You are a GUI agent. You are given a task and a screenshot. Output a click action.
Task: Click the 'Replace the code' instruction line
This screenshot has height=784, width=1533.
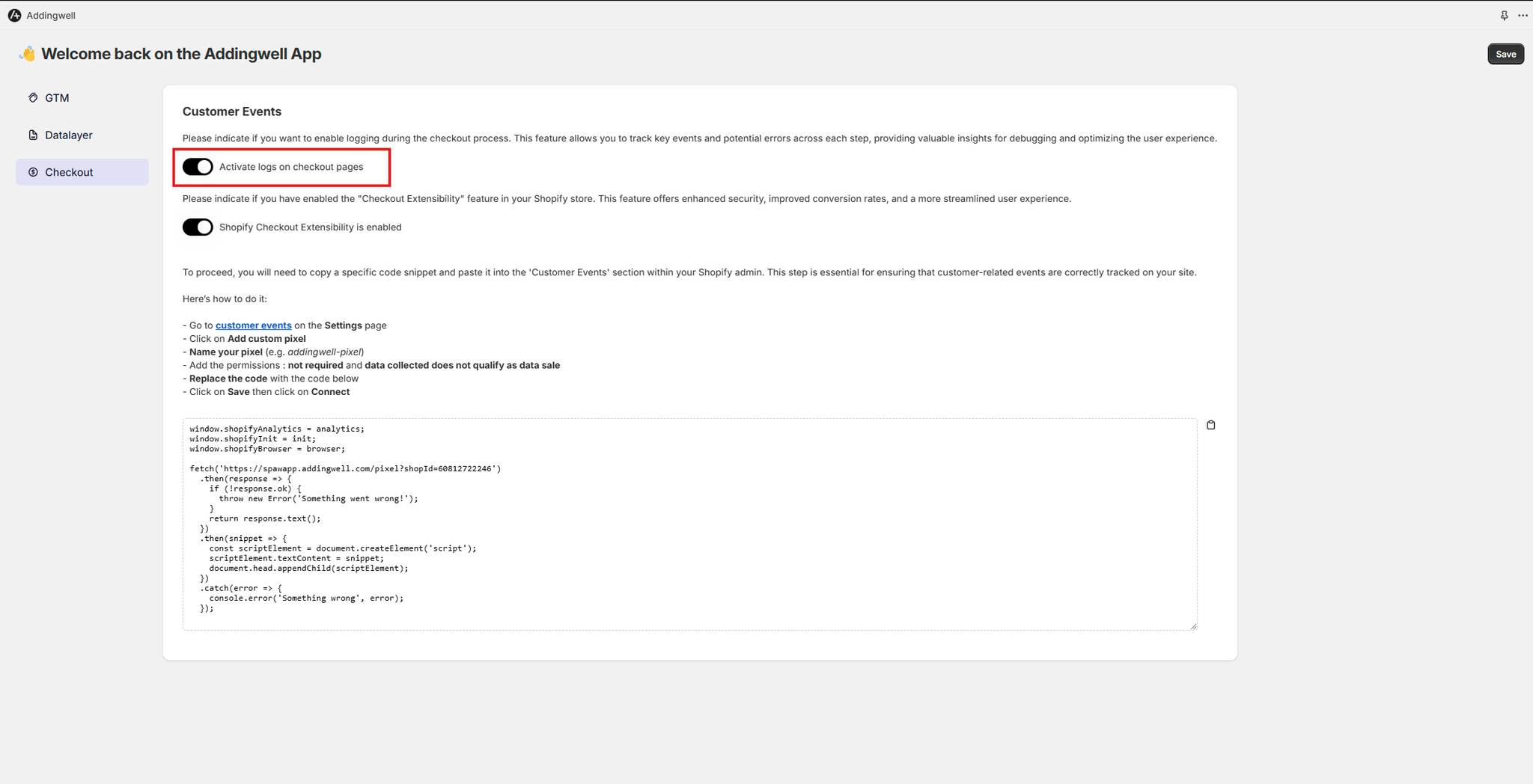271,379
